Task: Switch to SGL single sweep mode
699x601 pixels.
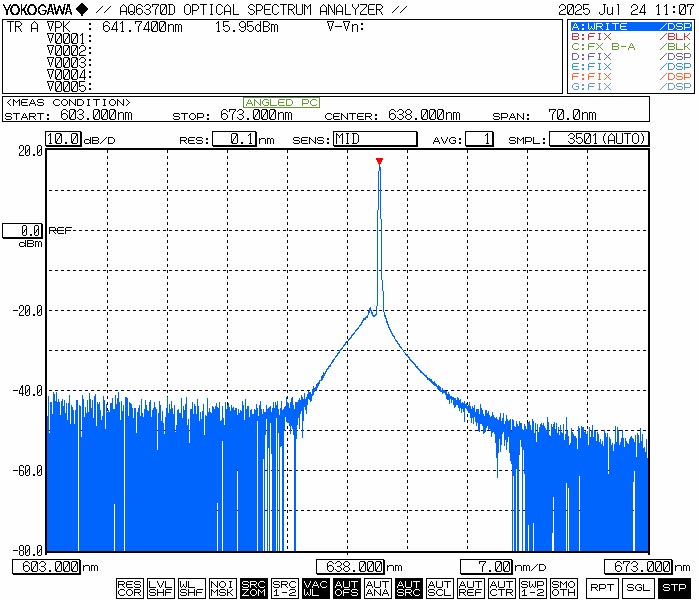Action: (638, 588)
